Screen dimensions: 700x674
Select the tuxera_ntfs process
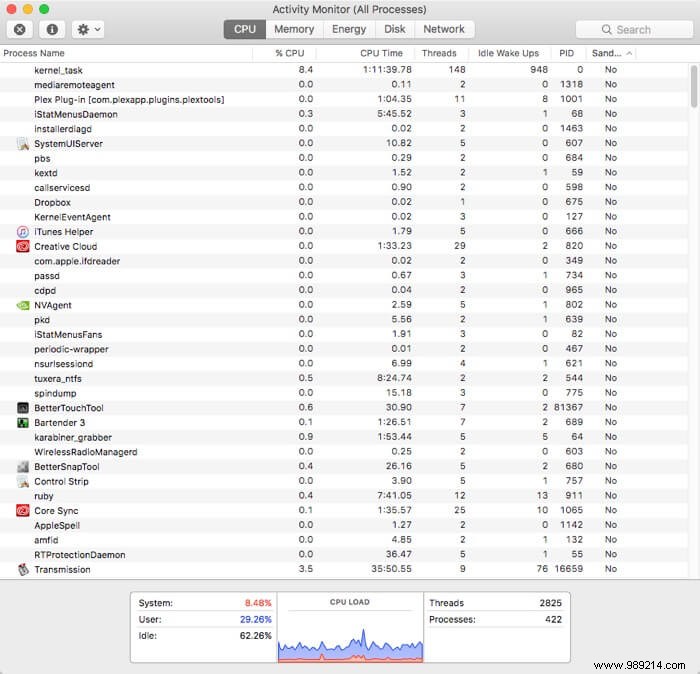click(344, 379)
